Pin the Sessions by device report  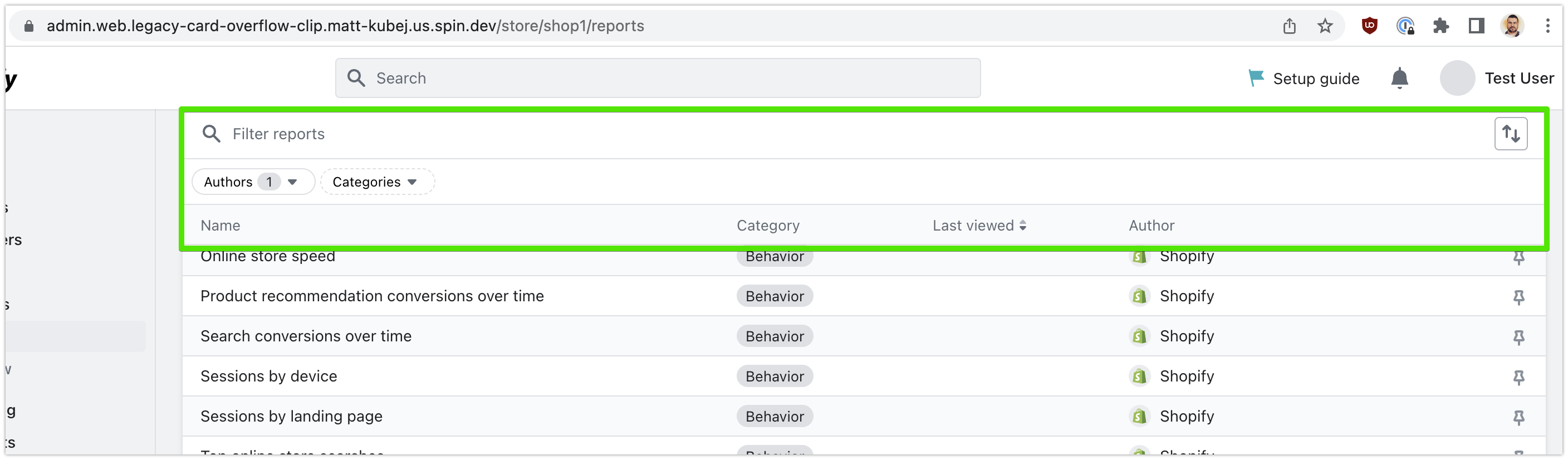tap(1518, 377)
